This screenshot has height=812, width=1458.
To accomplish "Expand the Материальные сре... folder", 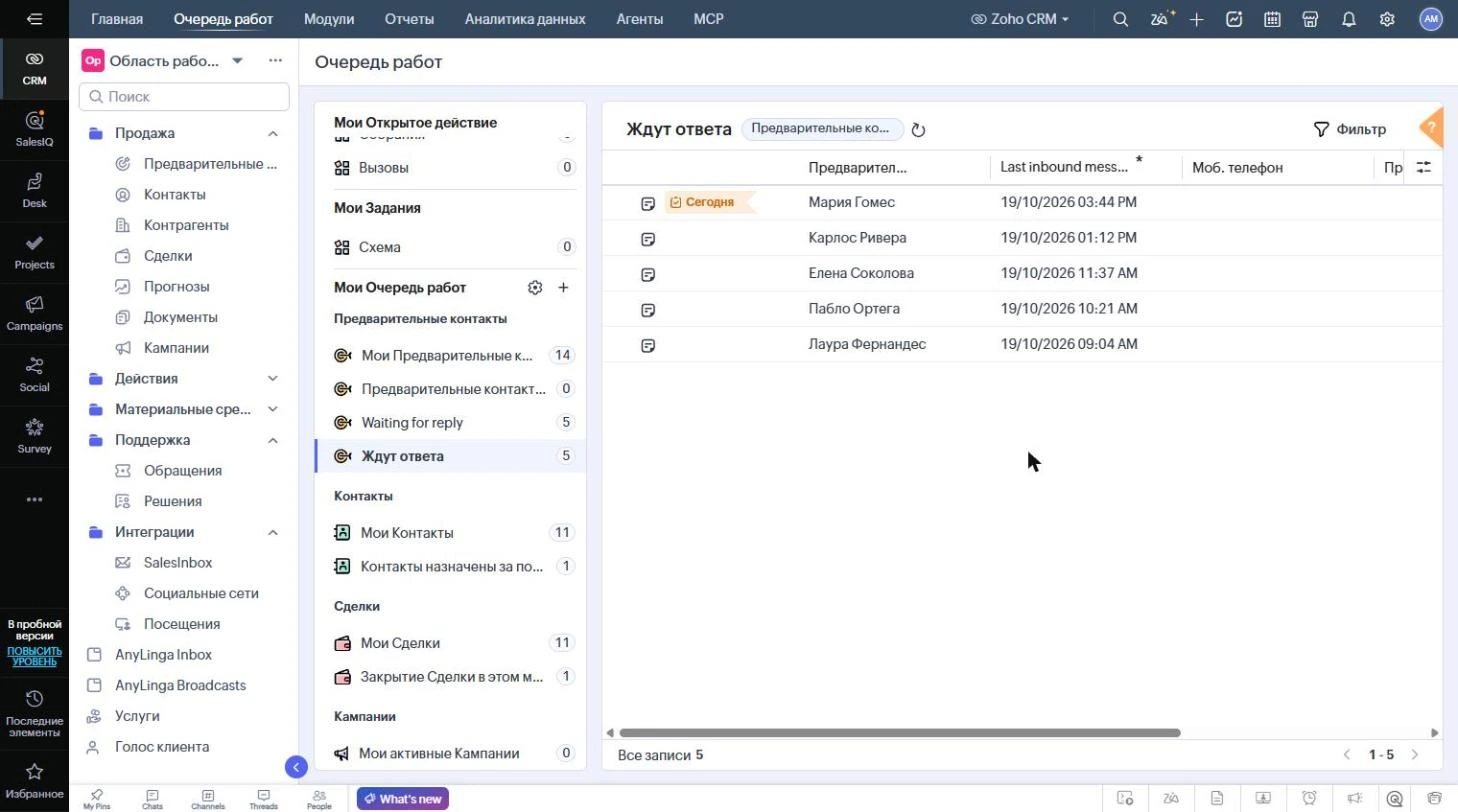I will tap(272, 409).
